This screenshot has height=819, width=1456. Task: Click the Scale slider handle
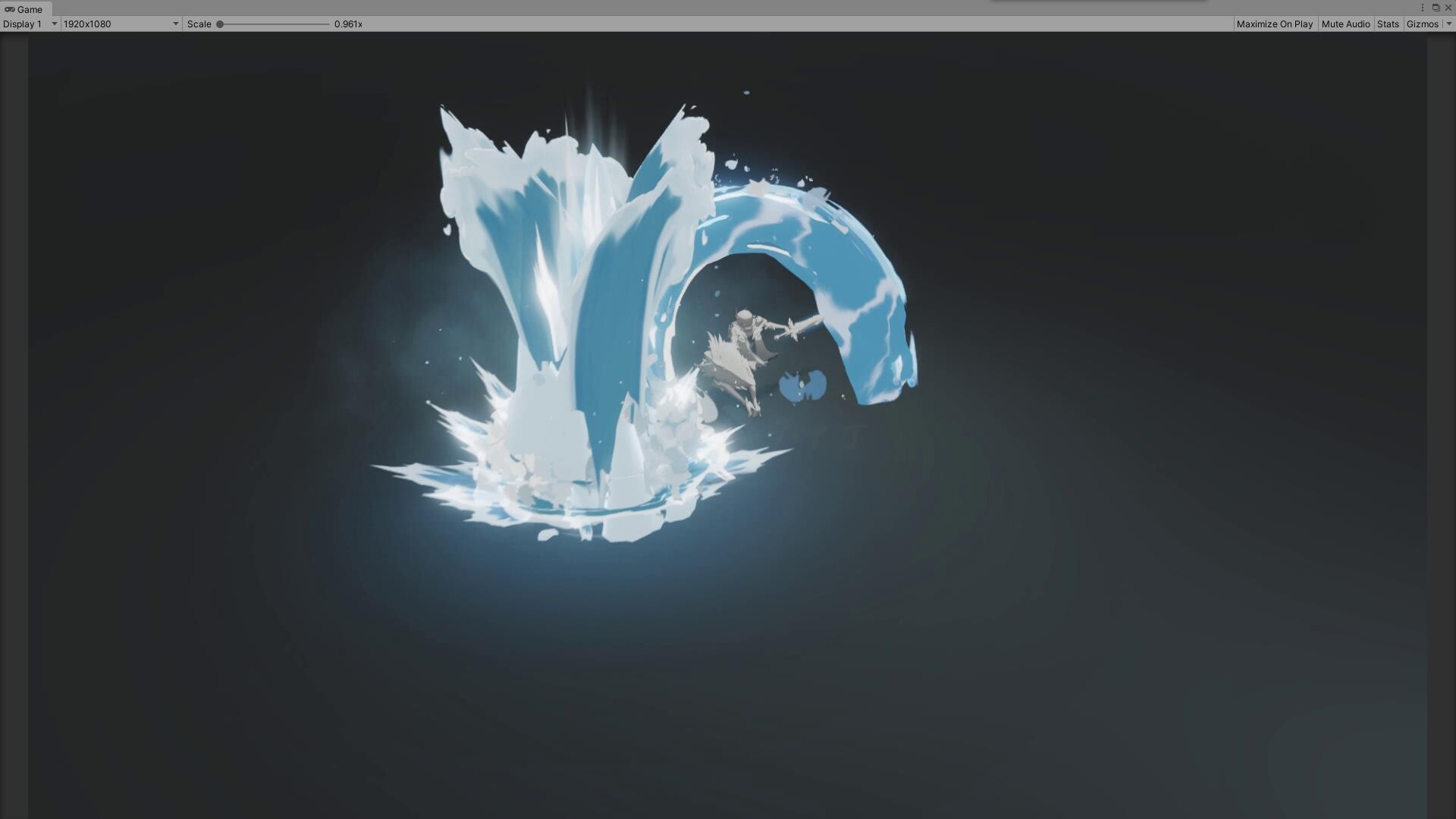[x=220, y=24]
